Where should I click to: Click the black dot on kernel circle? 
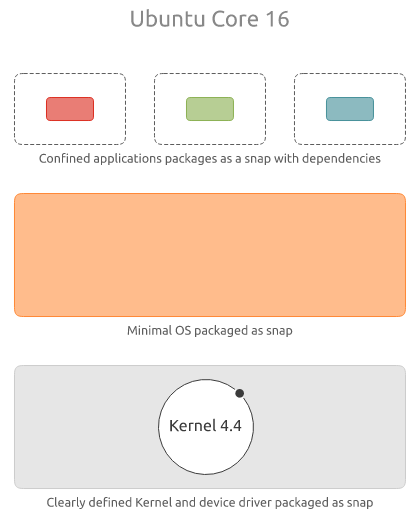240,393
